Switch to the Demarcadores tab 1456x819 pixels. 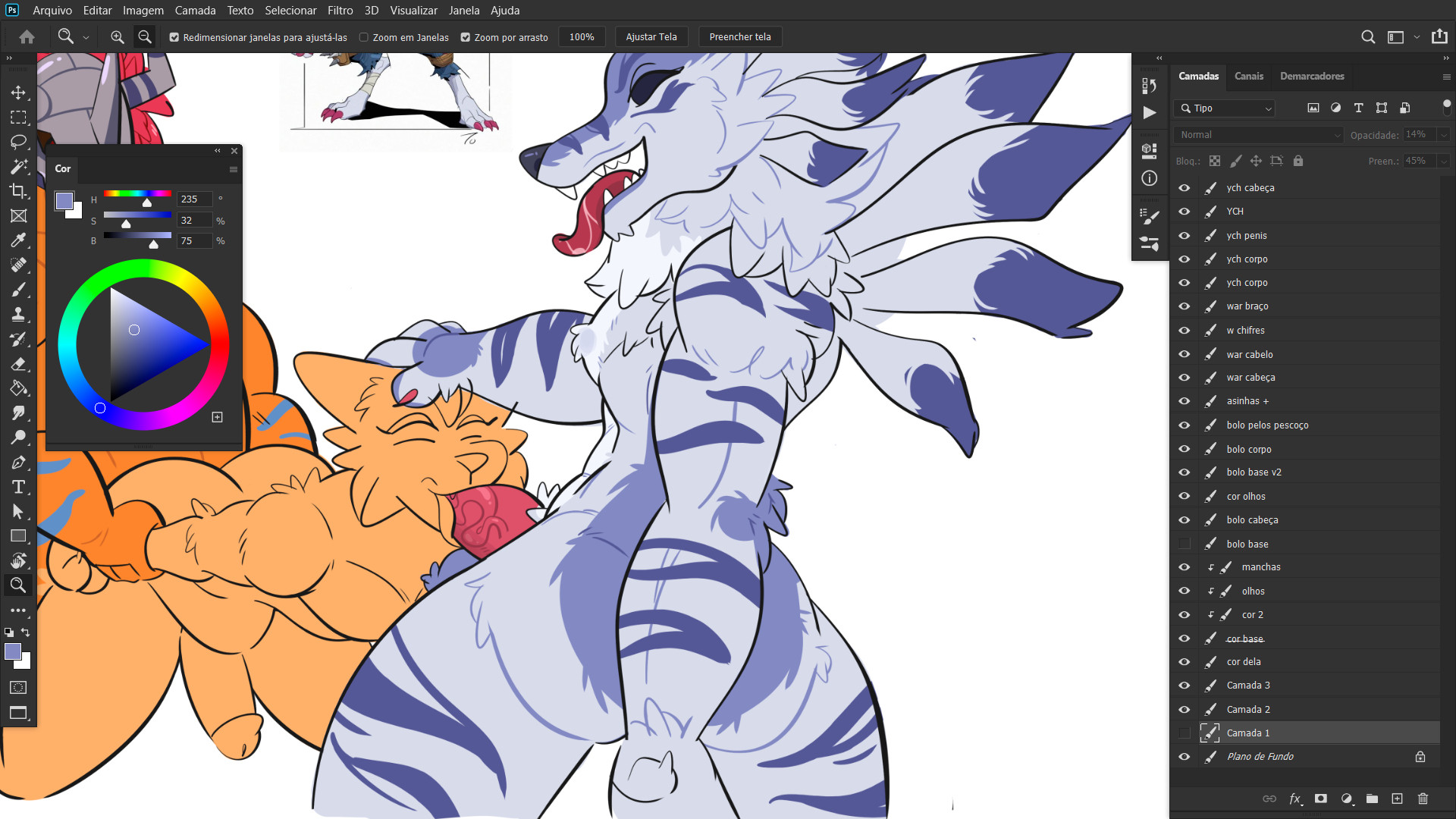tap(1312, 76)
